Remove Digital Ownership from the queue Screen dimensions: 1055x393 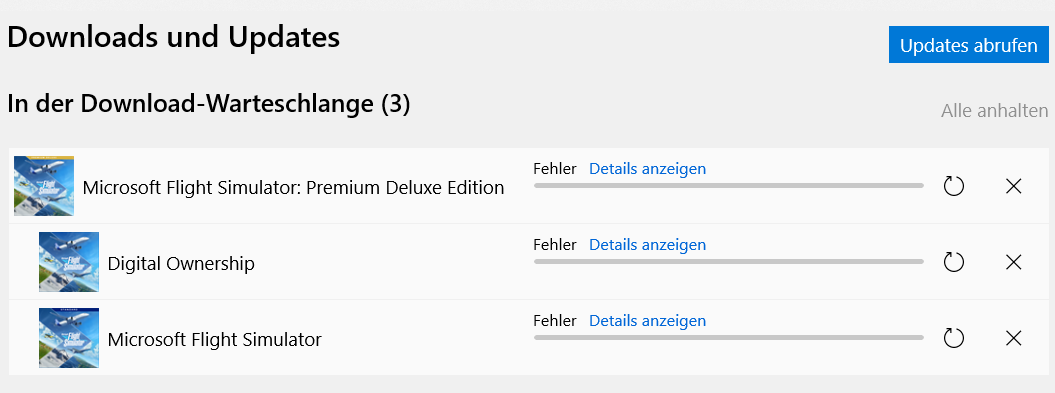[x=1013, y=262]
